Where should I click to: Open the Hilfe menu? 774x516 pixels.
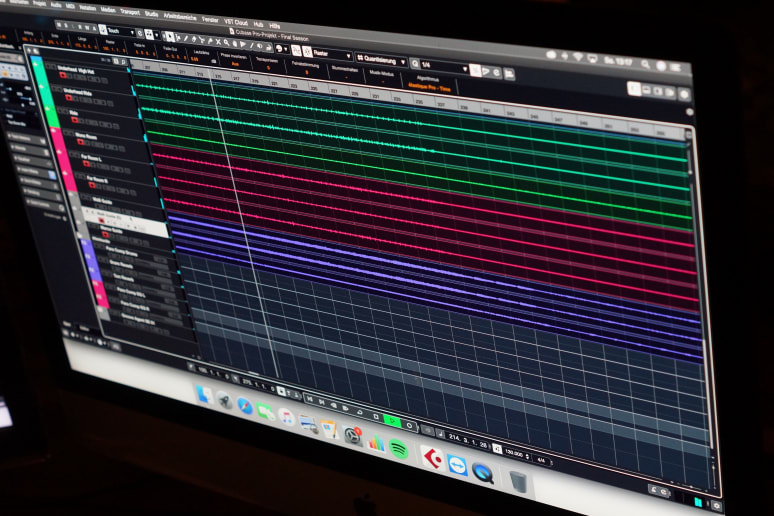274,26
